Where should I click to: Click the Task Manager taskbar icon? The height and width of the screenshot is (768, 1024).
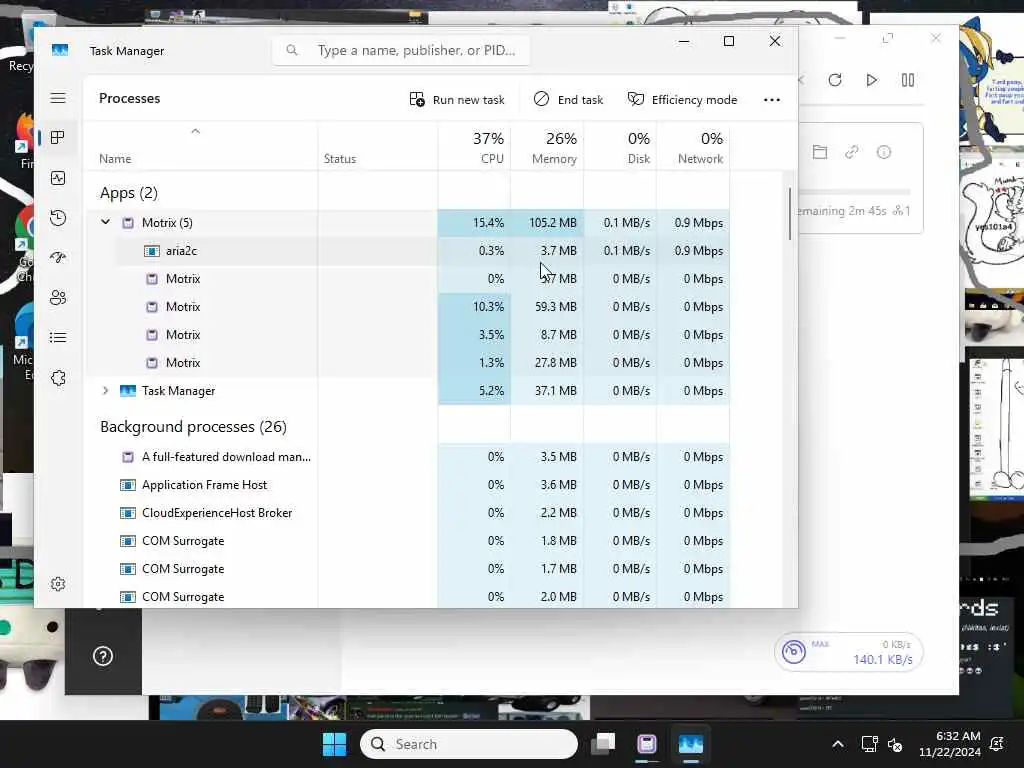[x=690, y=744]
